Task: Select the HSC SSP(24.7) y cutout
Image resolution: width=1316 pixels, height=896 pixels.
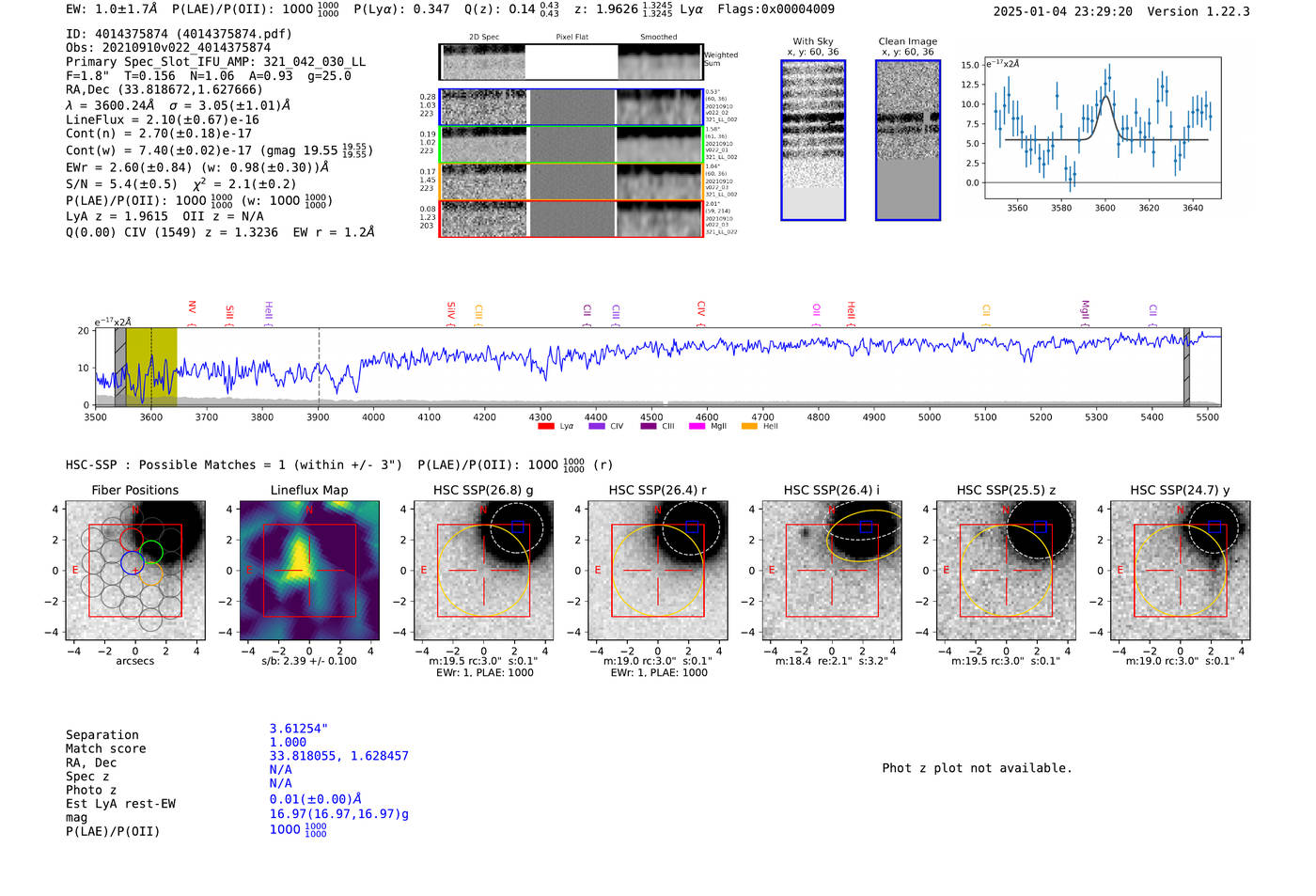Action: (x=1181, y=571)
